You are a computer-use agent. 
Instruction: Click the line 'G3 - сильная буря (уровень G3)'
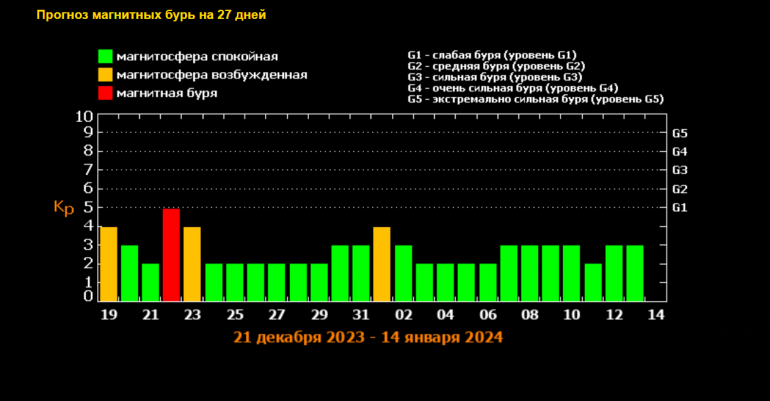pyautogui.click(x=495, y=77)
